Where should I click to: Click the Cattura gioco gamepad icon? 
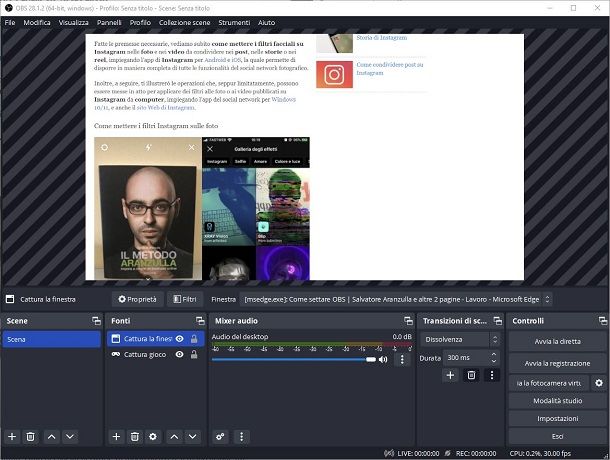pos(116,354)
